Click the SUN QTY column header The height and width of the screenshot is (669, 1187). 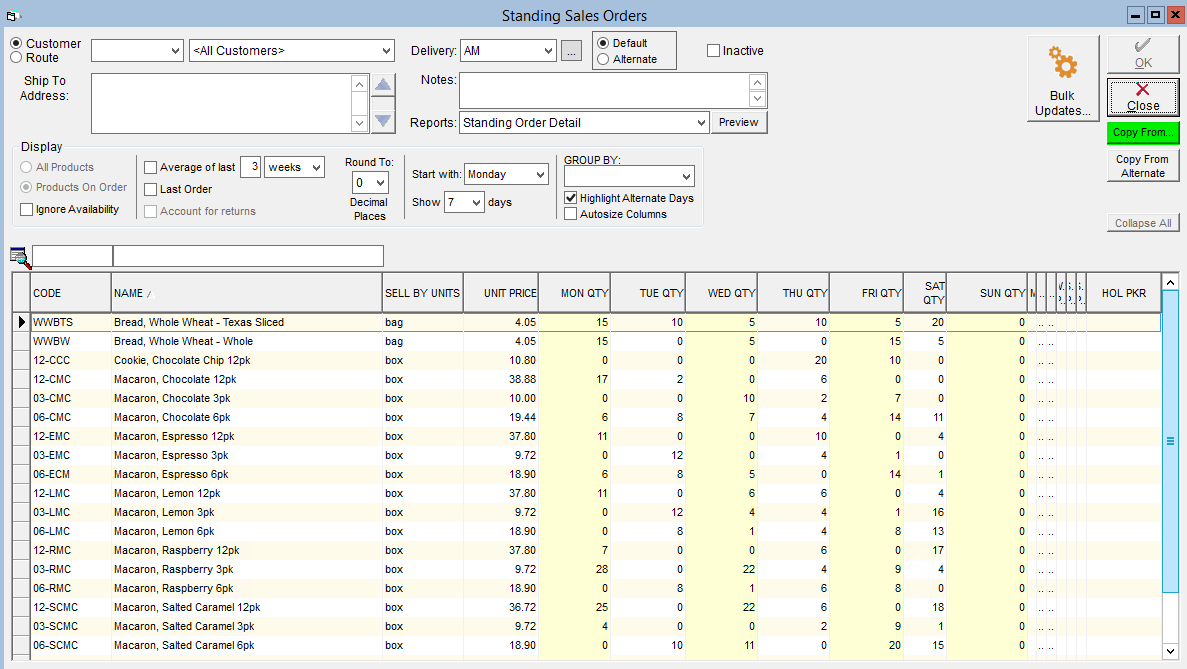pos(987,293)
